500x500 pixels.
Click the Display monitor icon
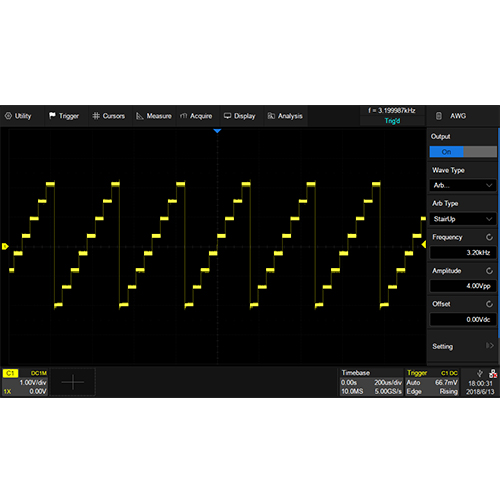(227, 116)
